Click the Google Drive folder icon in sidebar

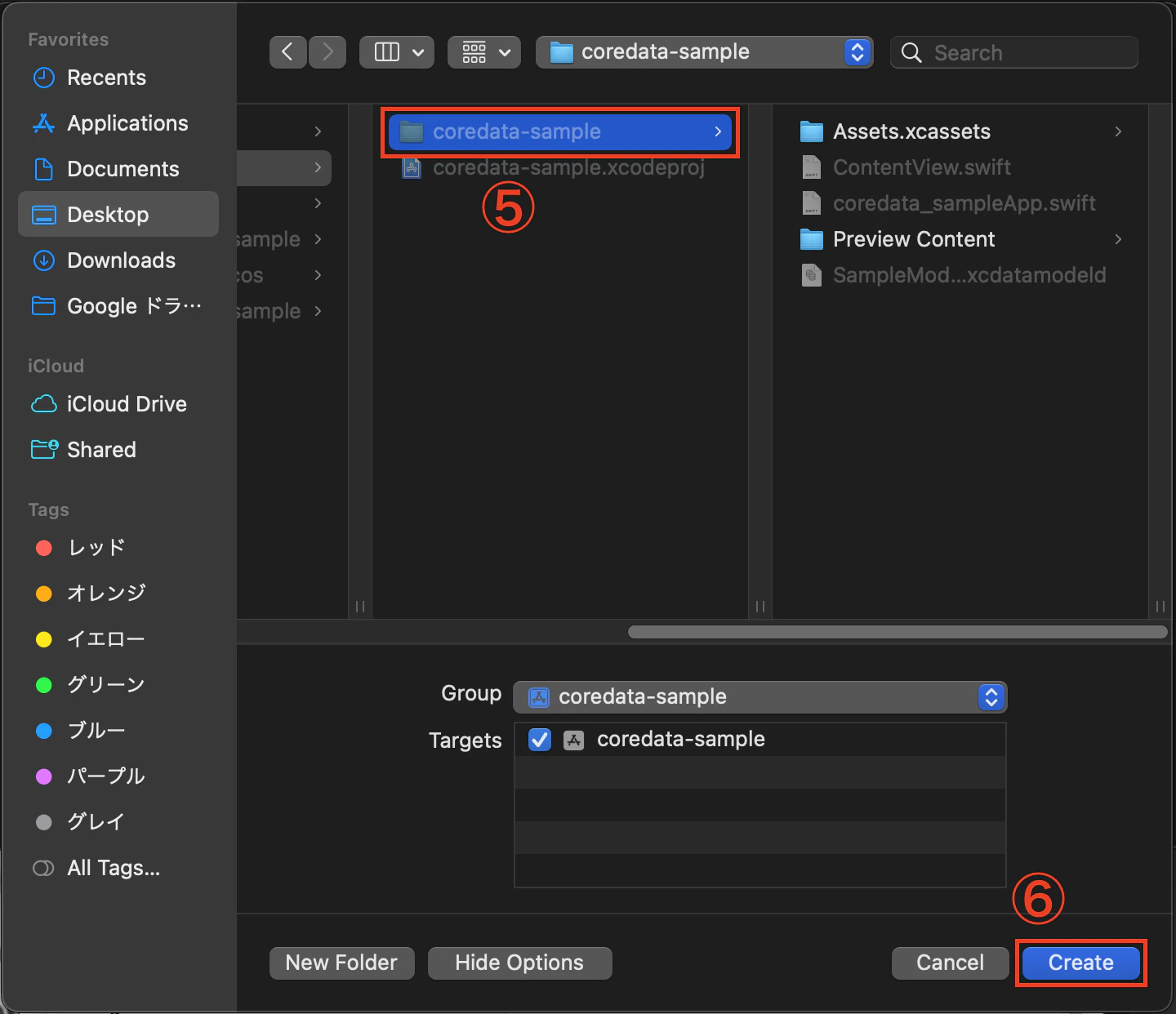(43, 306)
